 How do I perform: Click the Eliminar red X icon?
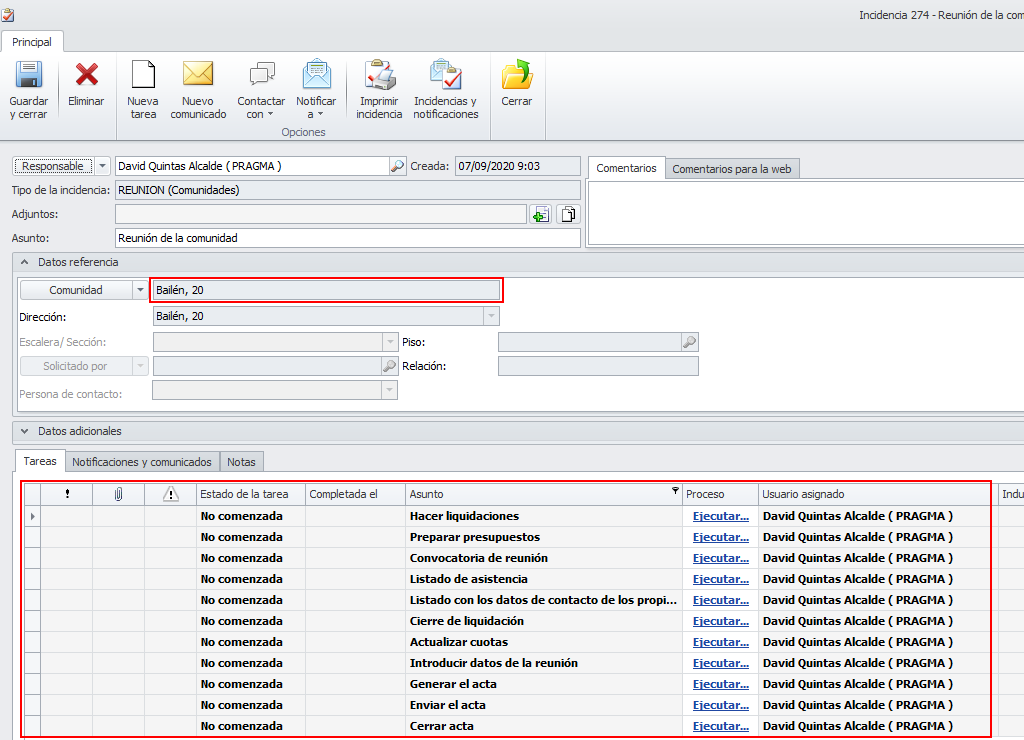click(x=86, y=76)
